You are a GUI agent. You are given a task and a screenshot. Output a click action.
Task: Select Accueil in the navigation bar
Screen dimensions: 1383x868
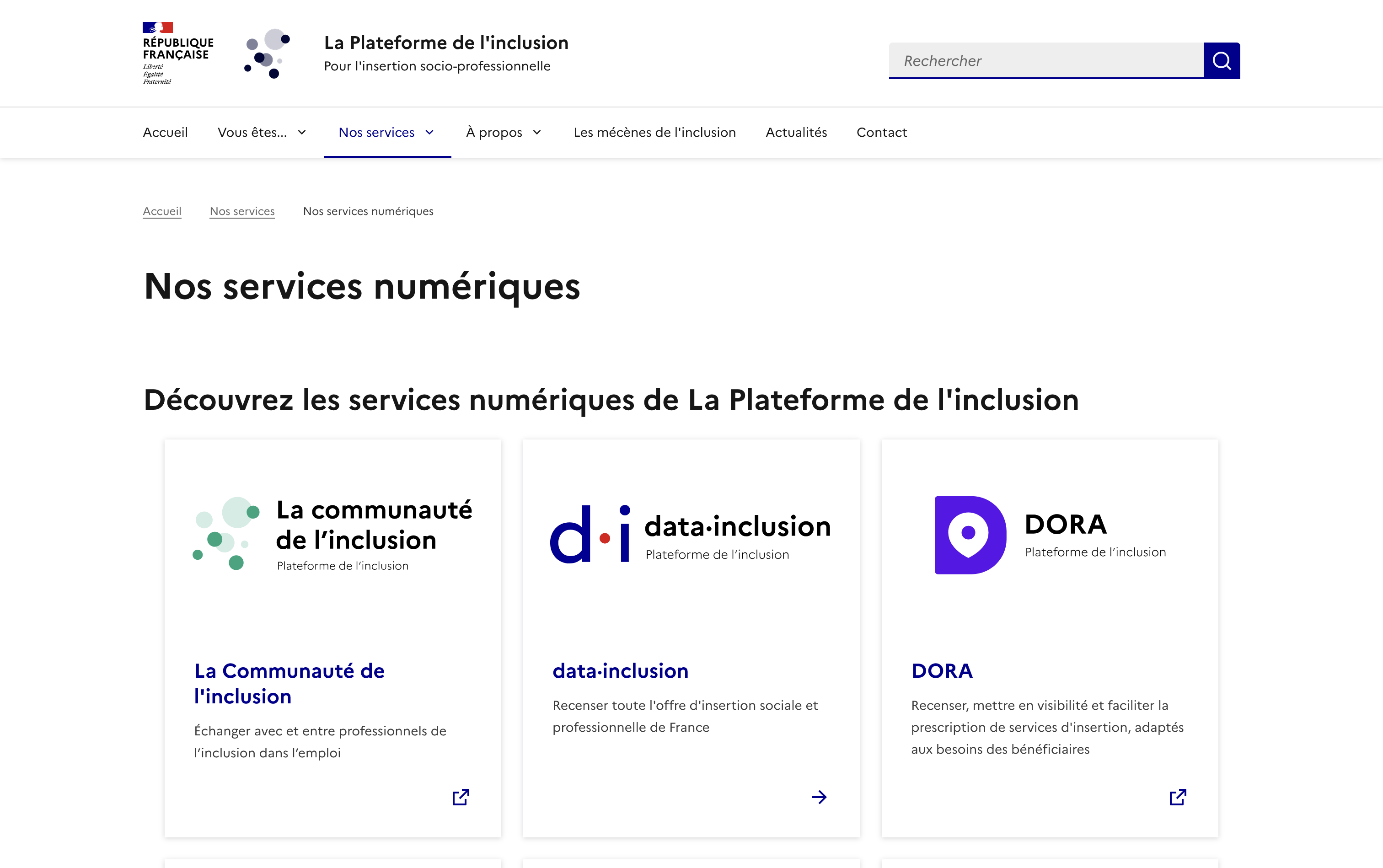pyautogui.click(x=166, y=132)
